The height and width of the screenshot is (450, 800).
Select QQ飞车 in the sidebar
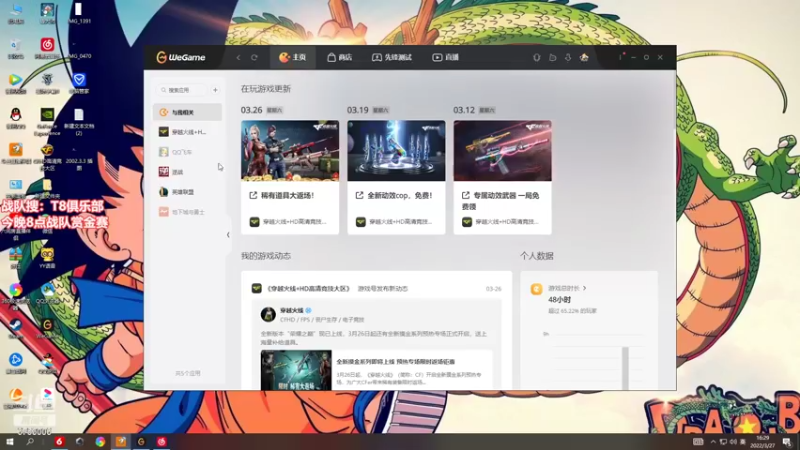(187, 152)
